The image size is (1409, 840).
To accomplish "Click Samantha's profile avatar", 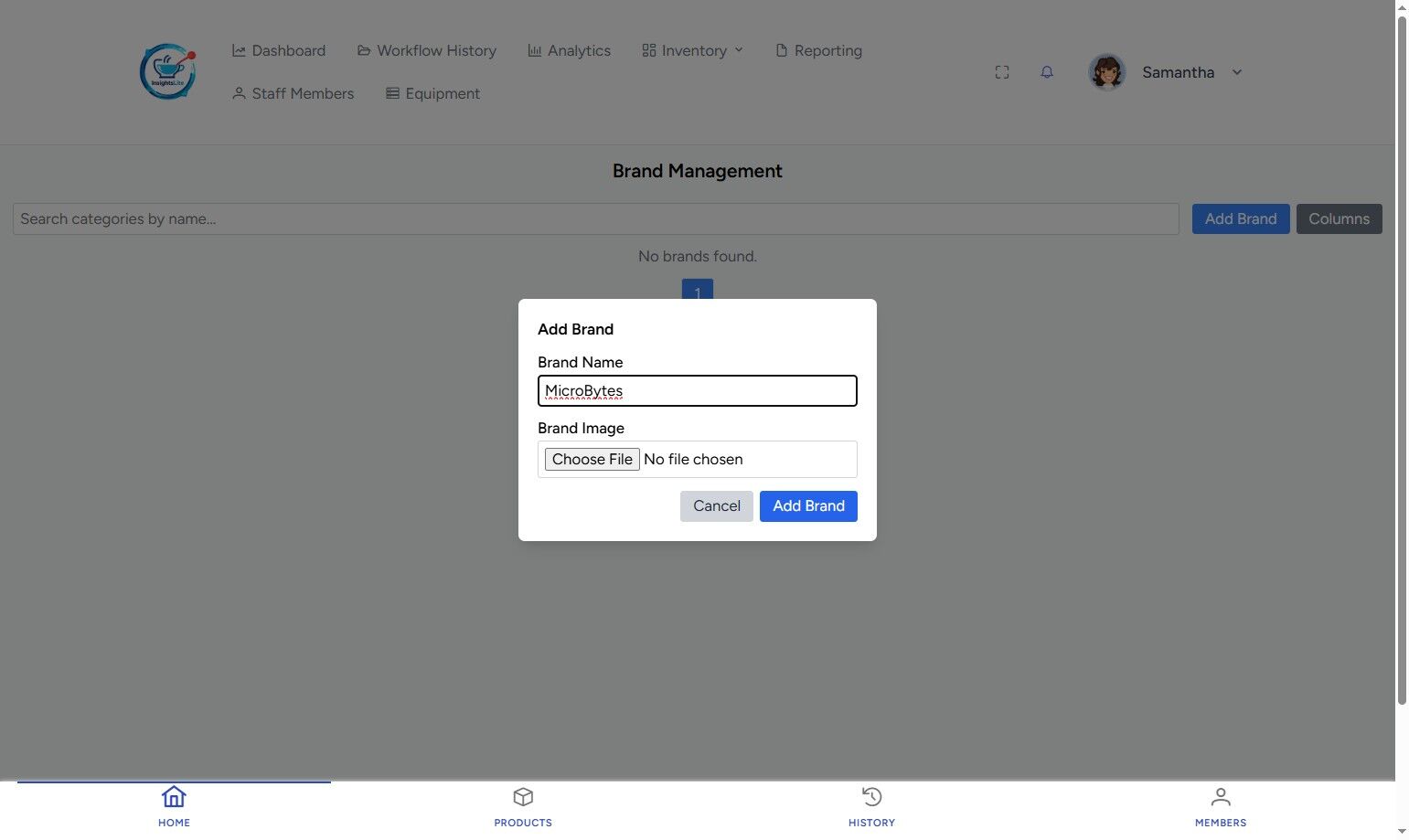I will click(x=1106, y=72).
